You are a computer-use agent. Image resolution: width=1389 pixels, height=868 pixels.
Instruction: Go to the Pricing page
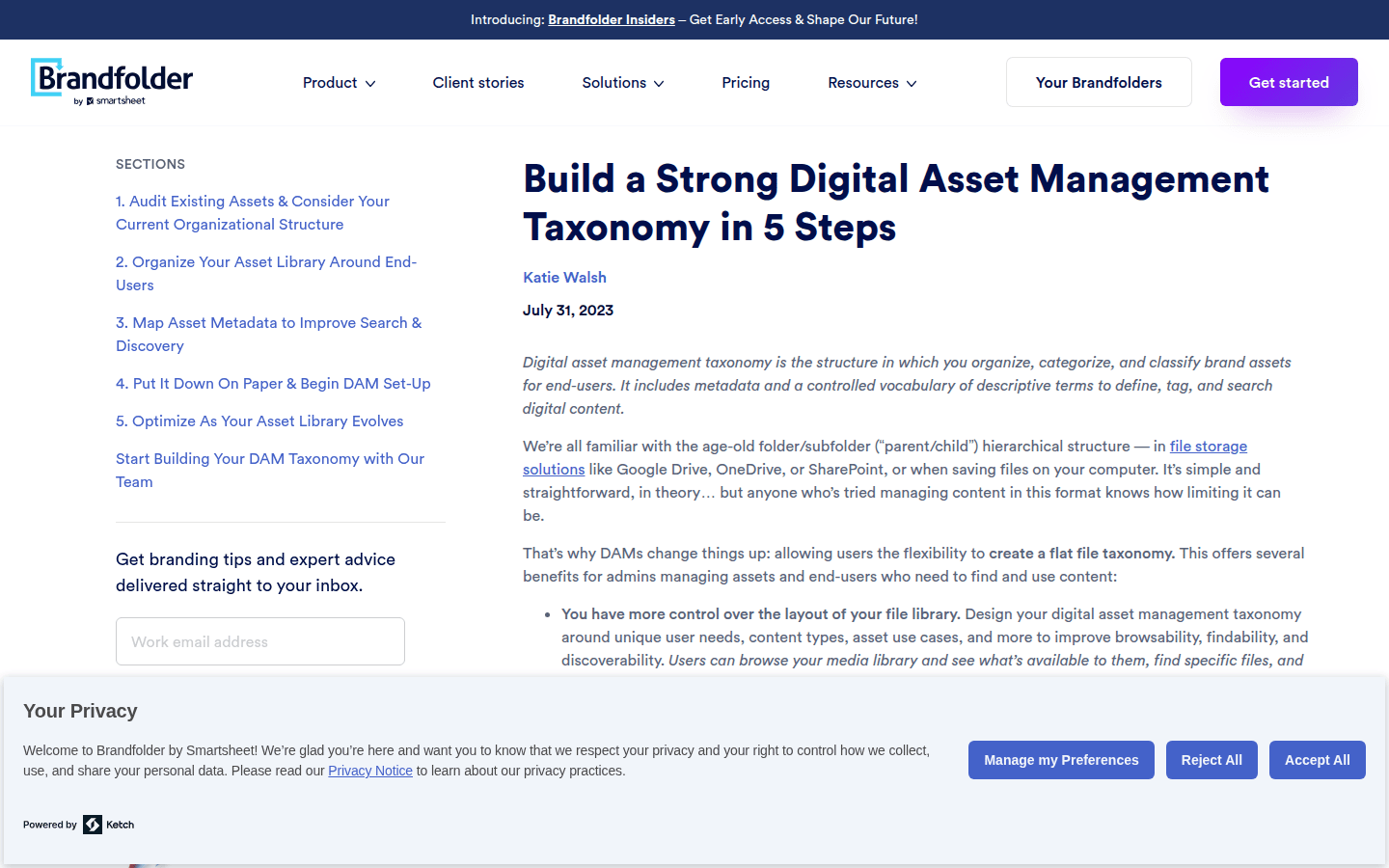click(x=746, y=83)
